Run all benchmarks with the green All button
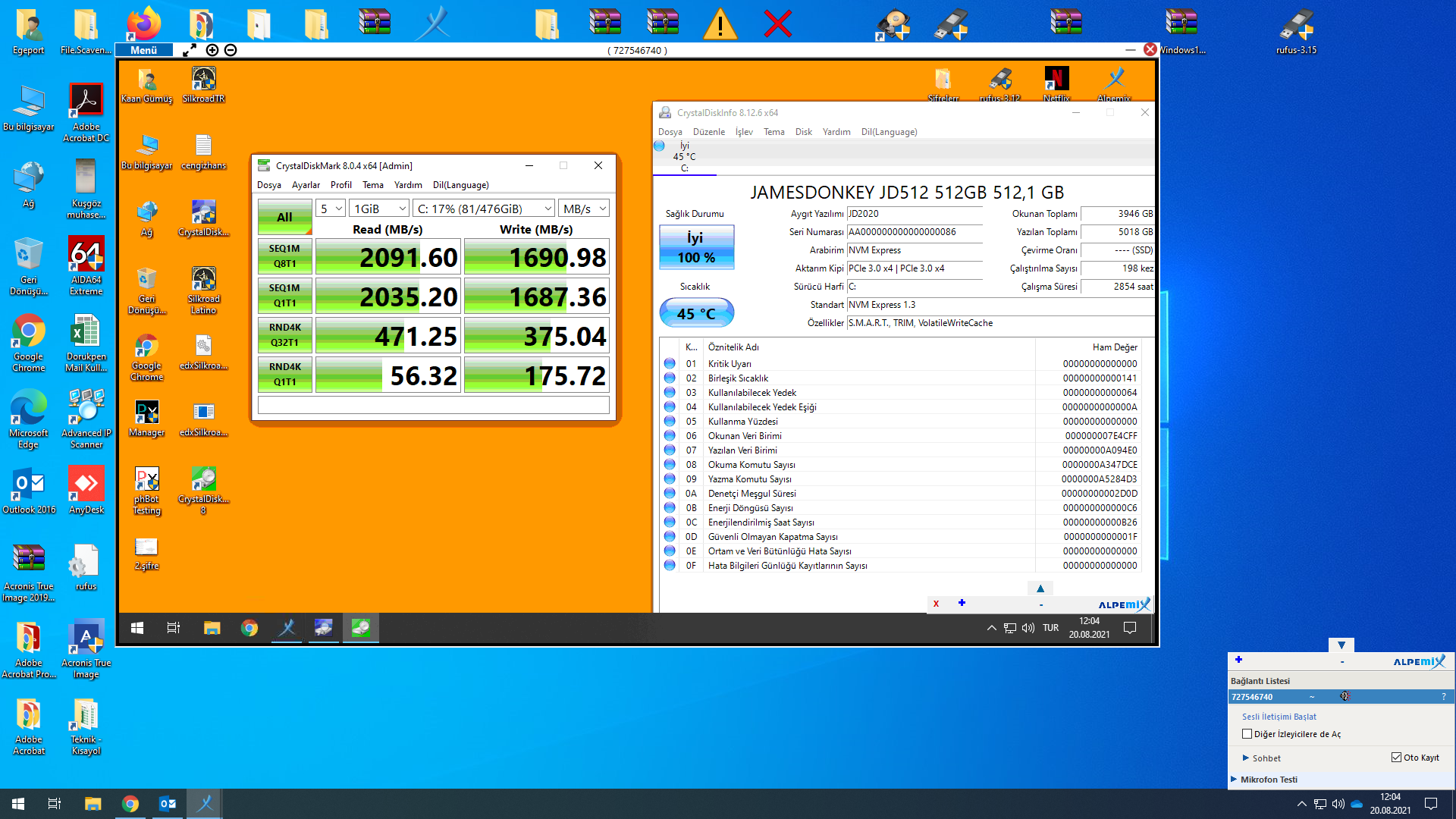The height and width of the screenshot is (819, 1456). 284,217
